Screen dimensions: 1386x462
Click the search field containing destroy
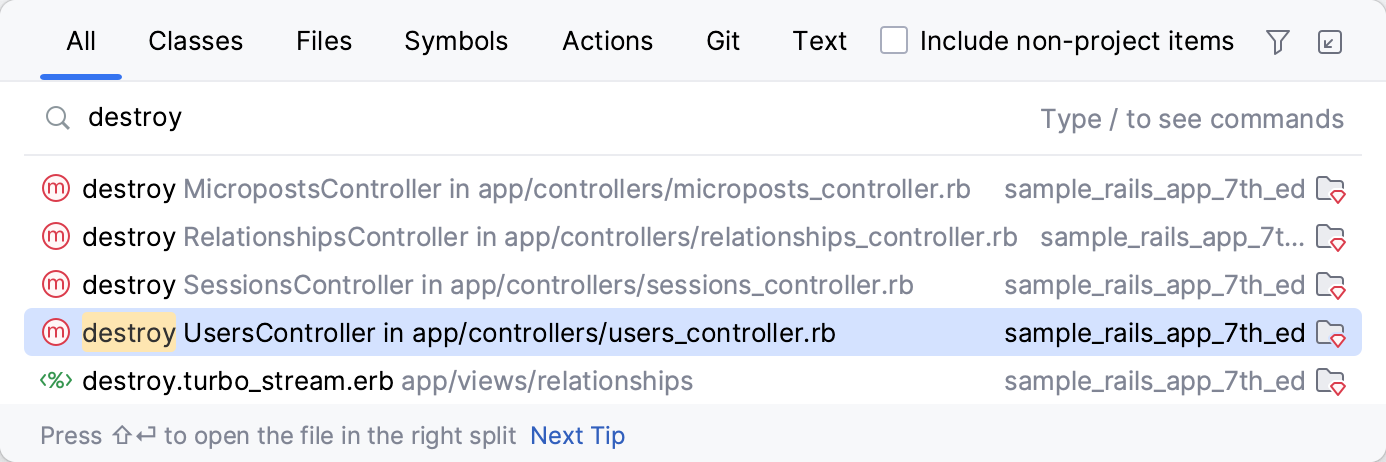coord(500,119)
